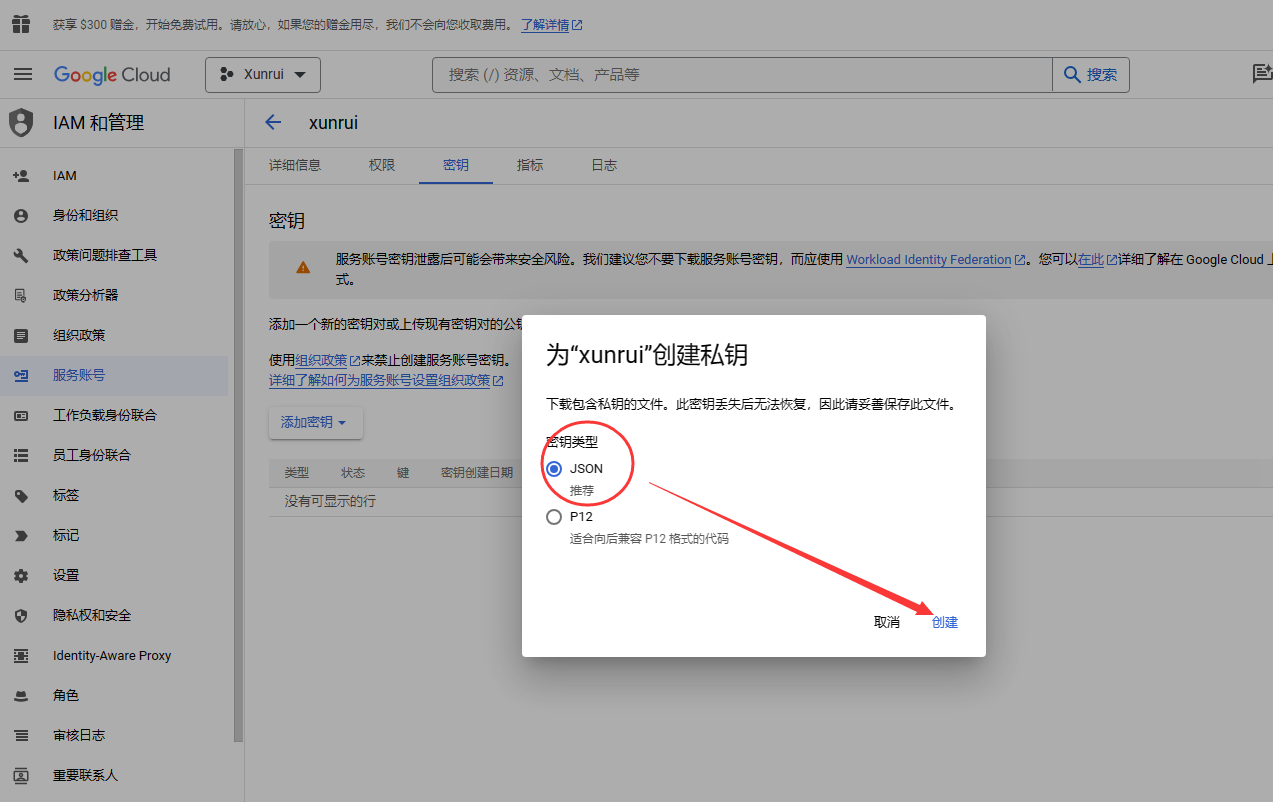Open the 日志 tab

coord(604,165)
